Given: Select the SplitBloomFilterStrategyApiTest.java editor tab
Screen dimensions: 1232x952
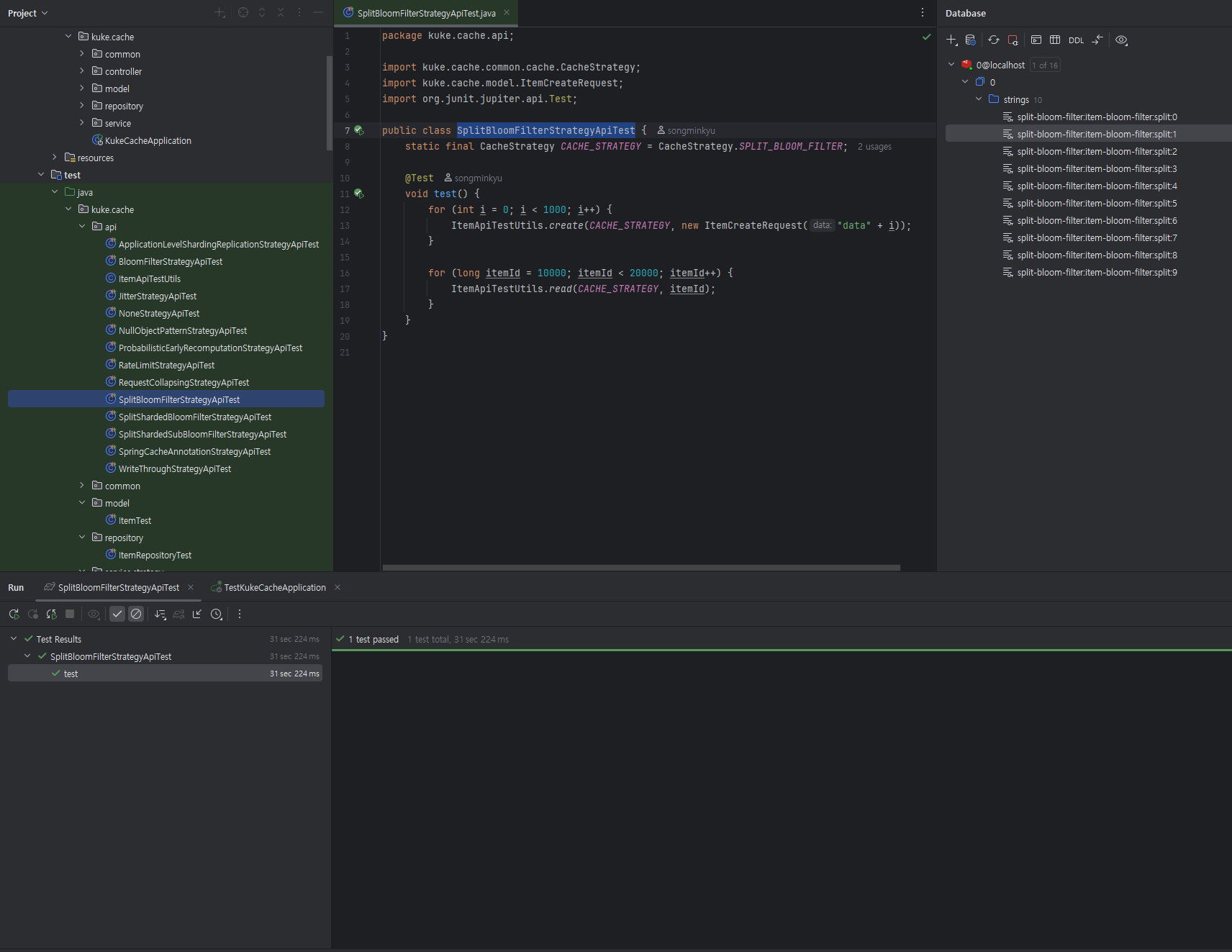Looking at the screenshot, I should point(426,13).
